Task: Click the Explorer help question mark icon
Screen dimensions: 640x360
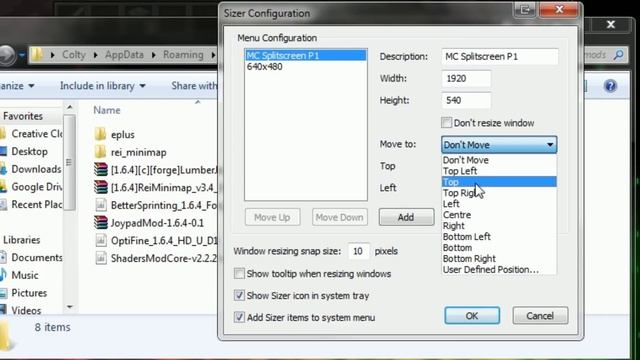Action: (610, 86)
